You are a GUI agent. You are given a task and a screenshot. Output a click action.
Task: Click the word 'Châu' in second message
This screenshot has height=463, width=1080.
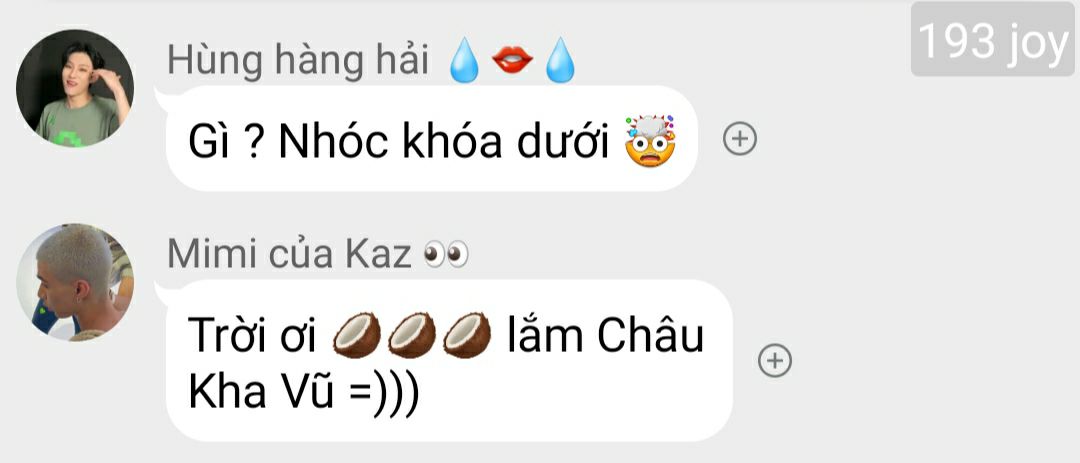click(650, 336)
